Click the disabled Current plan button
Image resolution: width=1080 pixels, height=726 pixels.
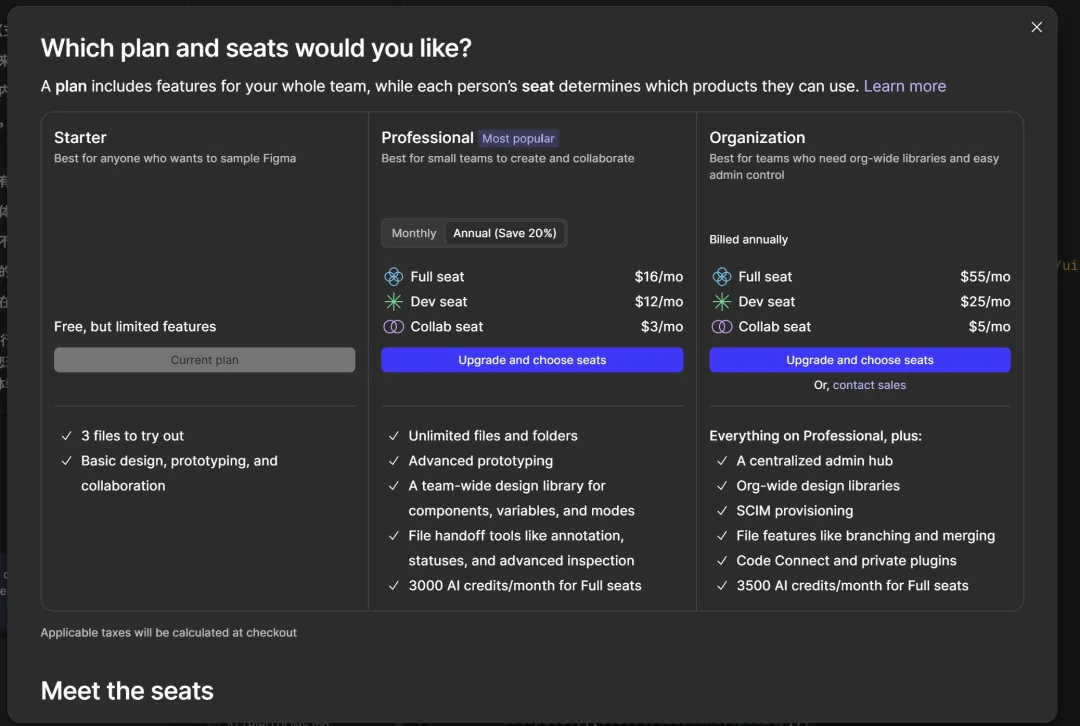(204, 360)
